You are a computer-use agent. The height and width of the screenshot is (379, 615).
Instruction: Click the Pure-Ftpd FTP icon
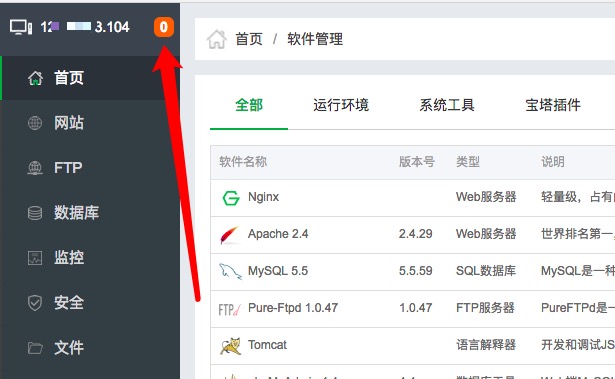point(230,310)
